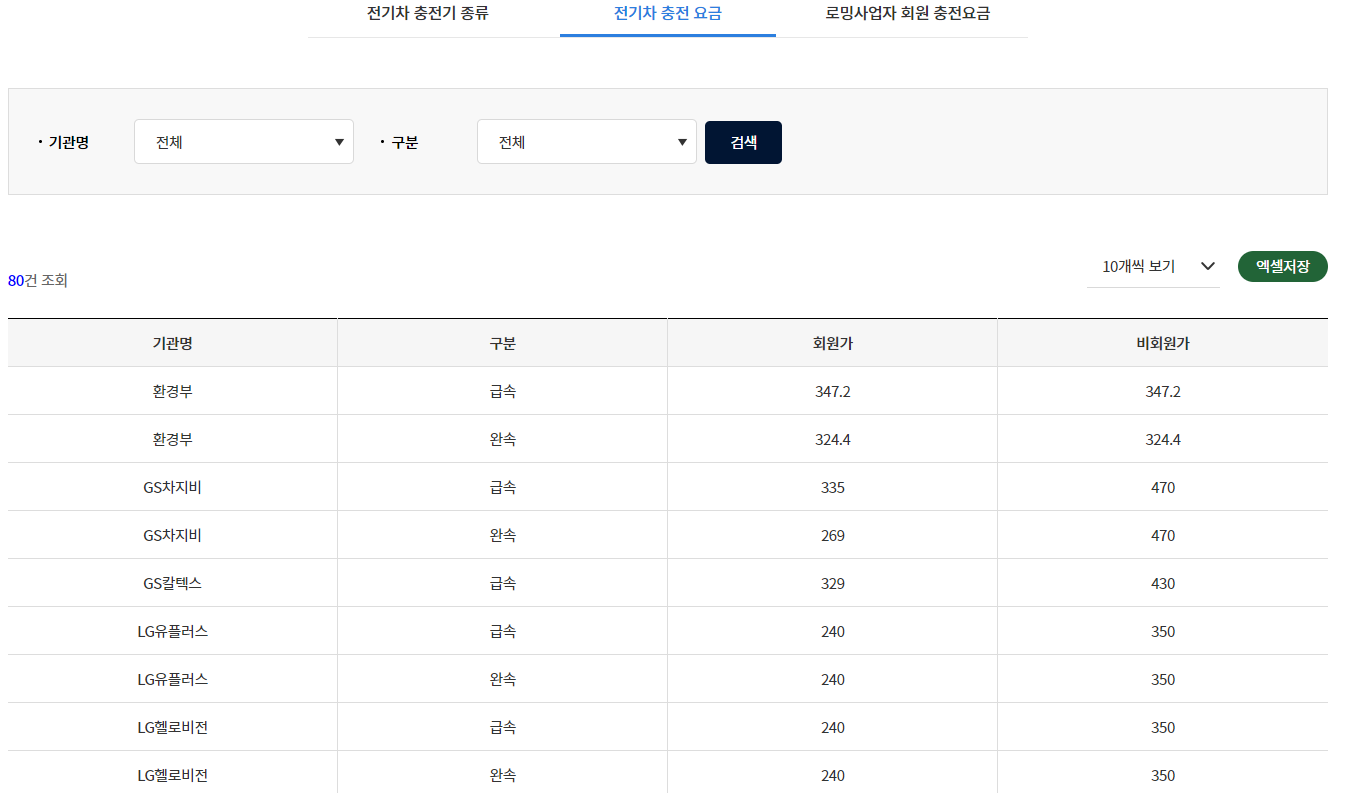Select GS차지비 in the 335 row
Image resolution: width=1353 pixels, height=793 pixels.
pos(173,487)
